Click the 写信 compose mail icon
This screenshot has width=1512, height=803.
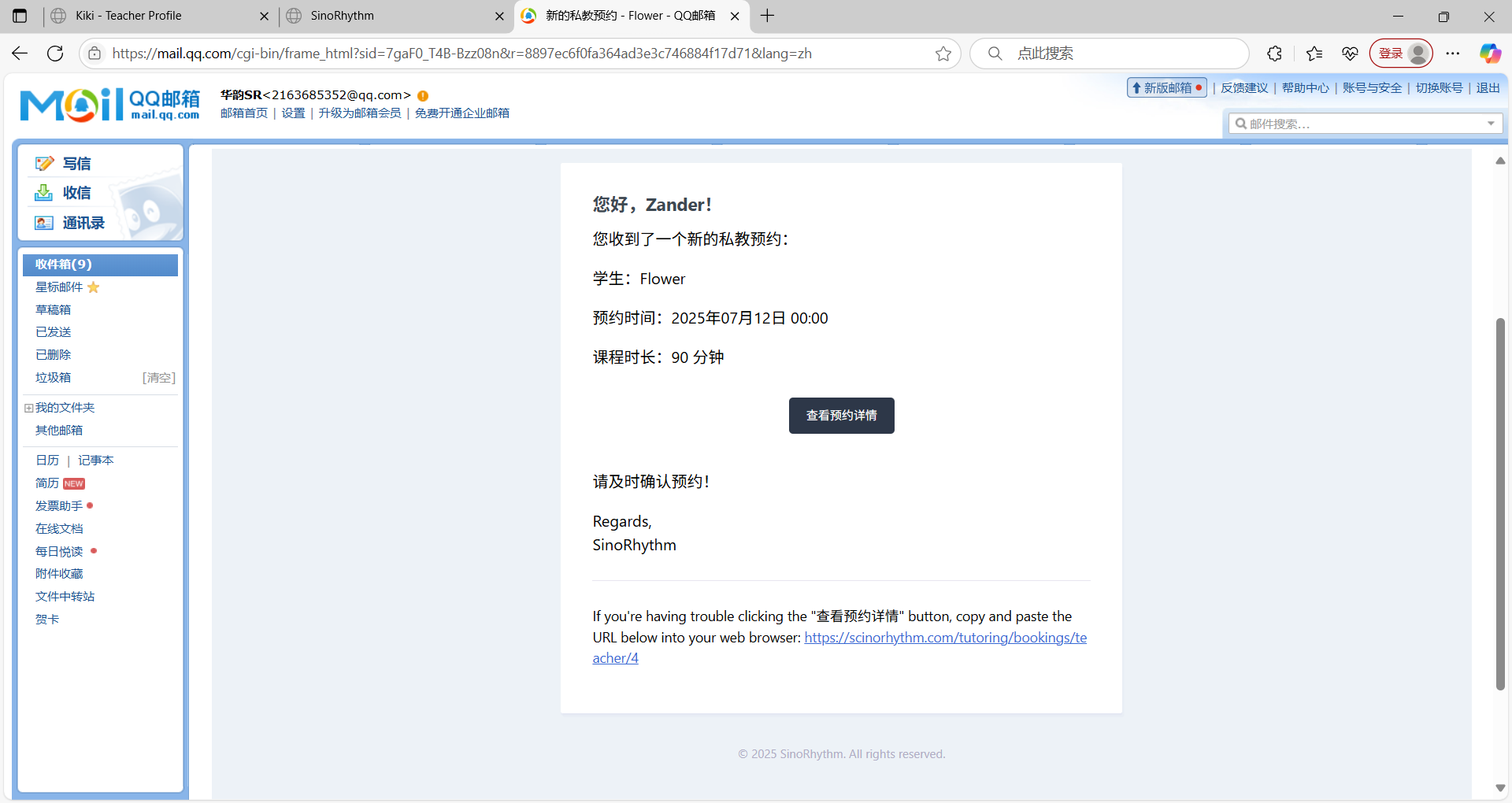pyautogui.click(x=44, y=164)
